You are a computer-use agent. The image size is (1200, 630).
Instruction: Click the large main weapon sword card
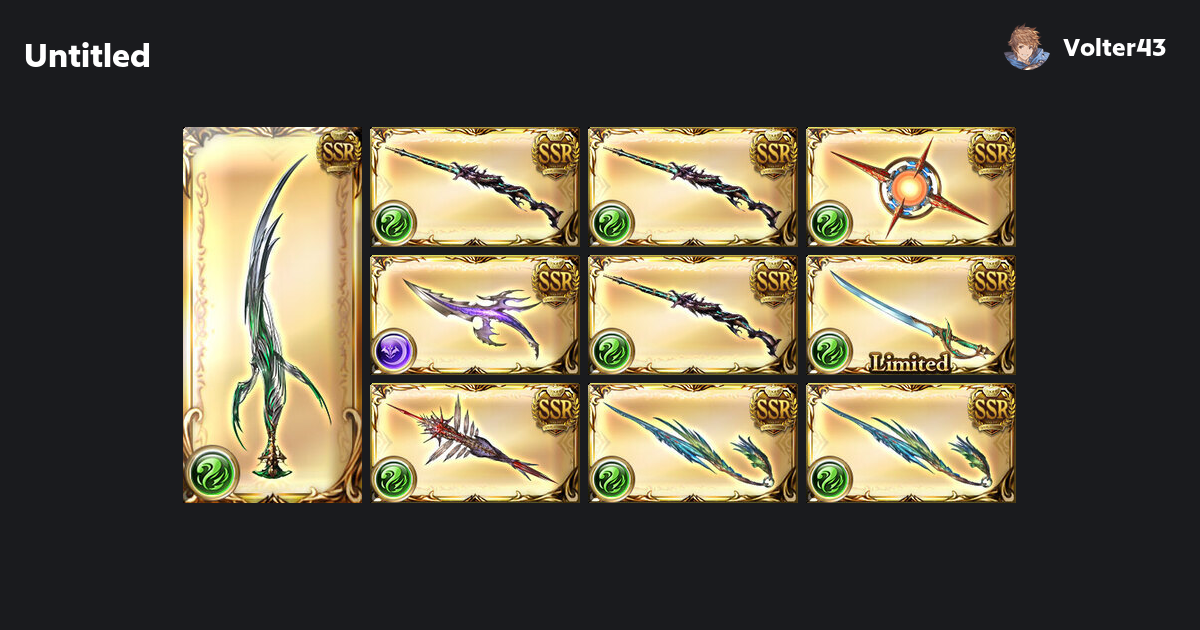click(272, 315)
